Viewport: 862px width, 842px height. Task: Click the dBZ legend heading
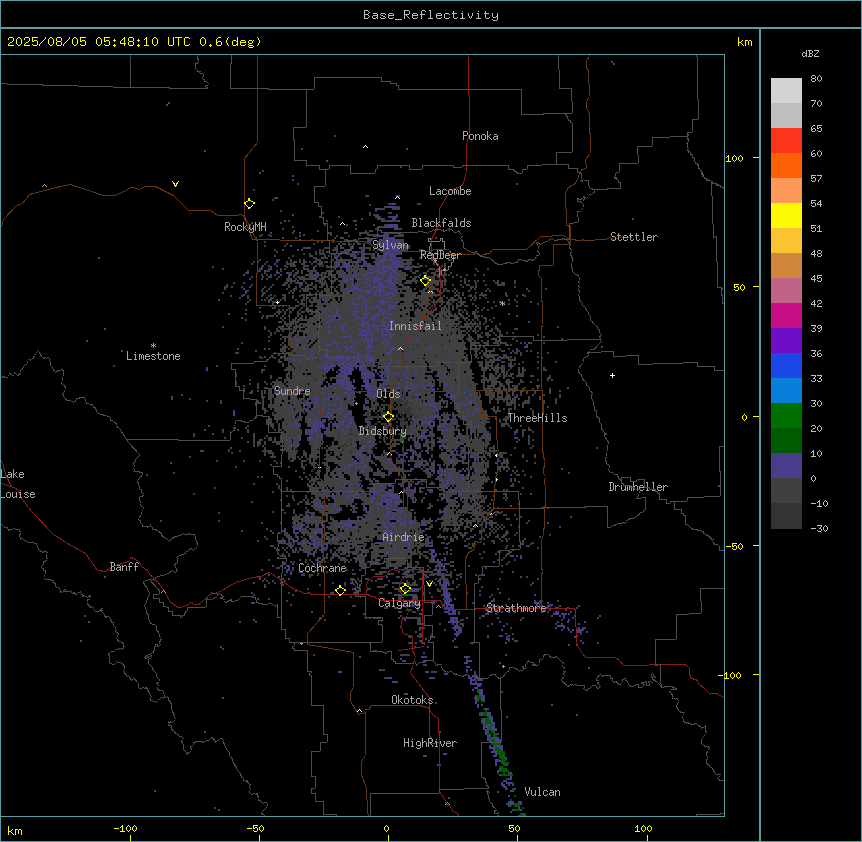click(x=810, y=53)
